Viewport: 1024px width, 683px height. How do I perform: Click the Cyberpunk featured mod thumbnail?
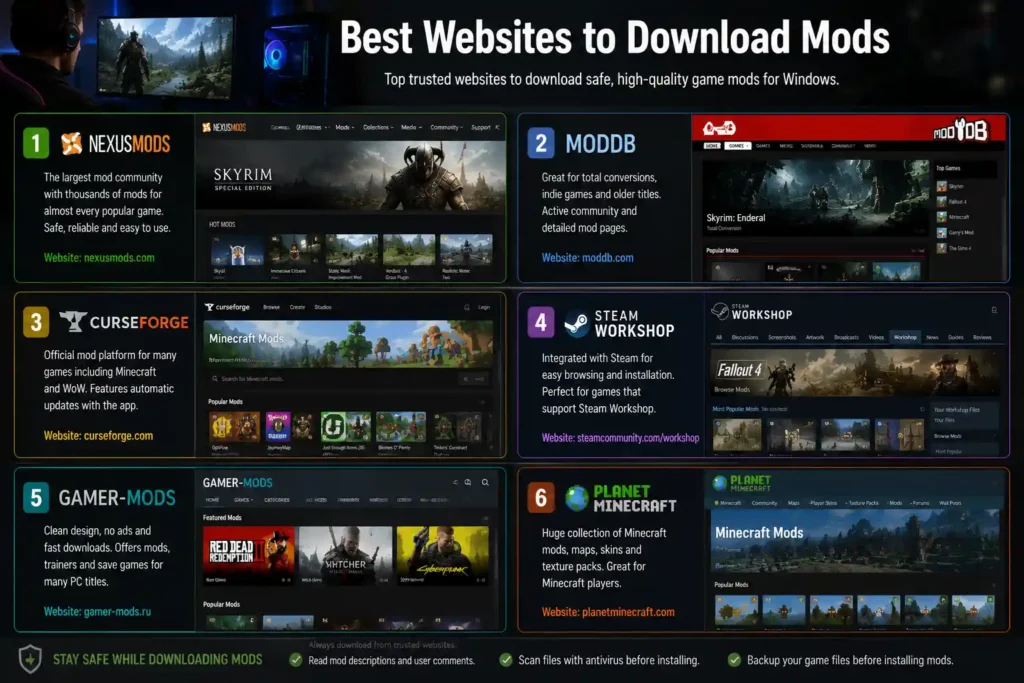pos(443,554)
